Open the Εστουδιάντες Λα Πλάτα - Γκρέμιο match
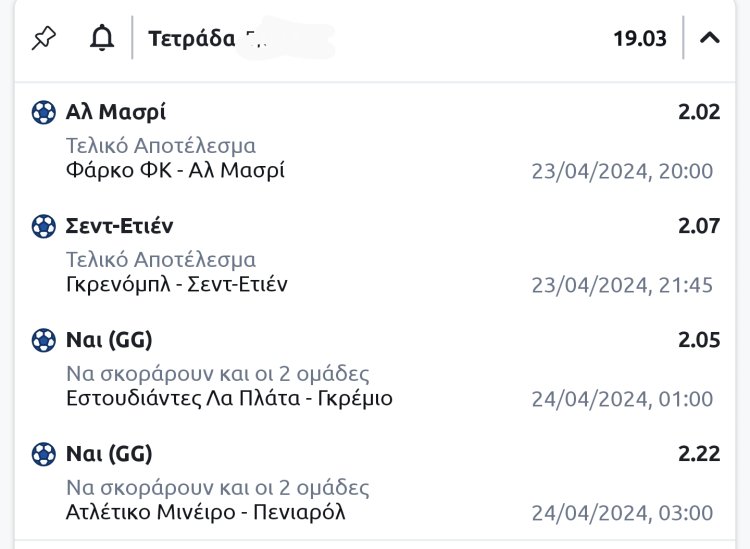The width and height of the screenshot is (750, 549). (229, 399)
